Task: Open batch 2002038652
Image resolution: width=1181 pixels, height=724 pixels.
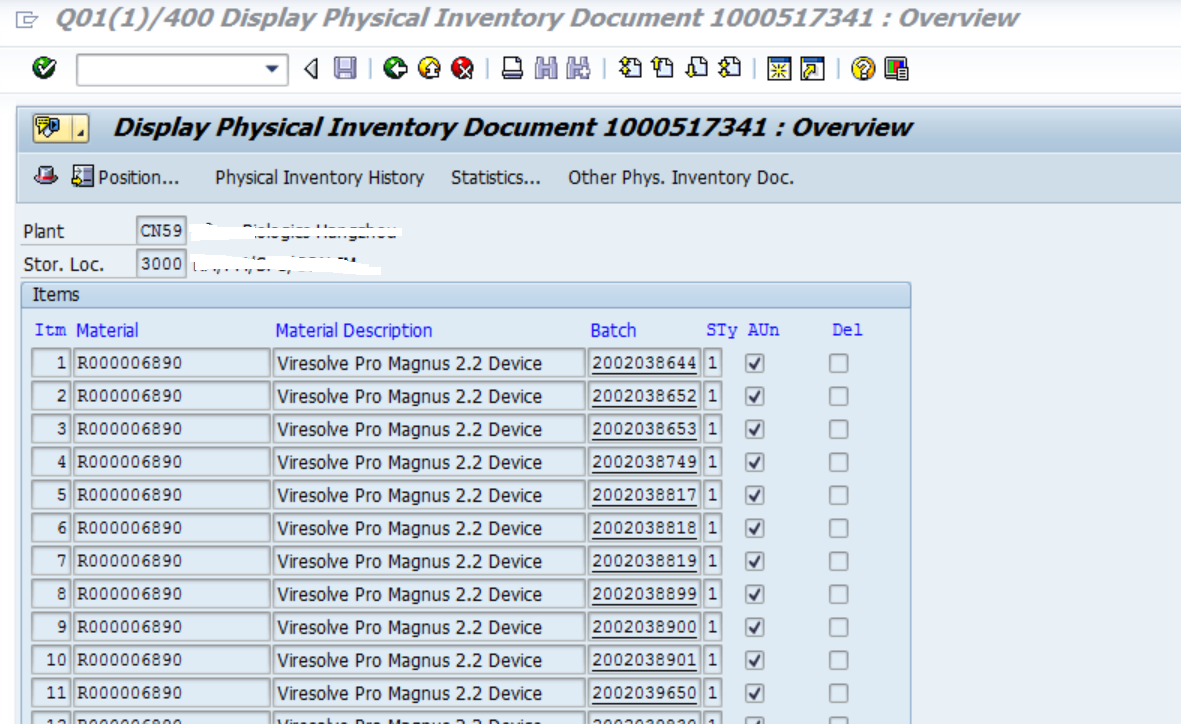Action: [644, 396]
